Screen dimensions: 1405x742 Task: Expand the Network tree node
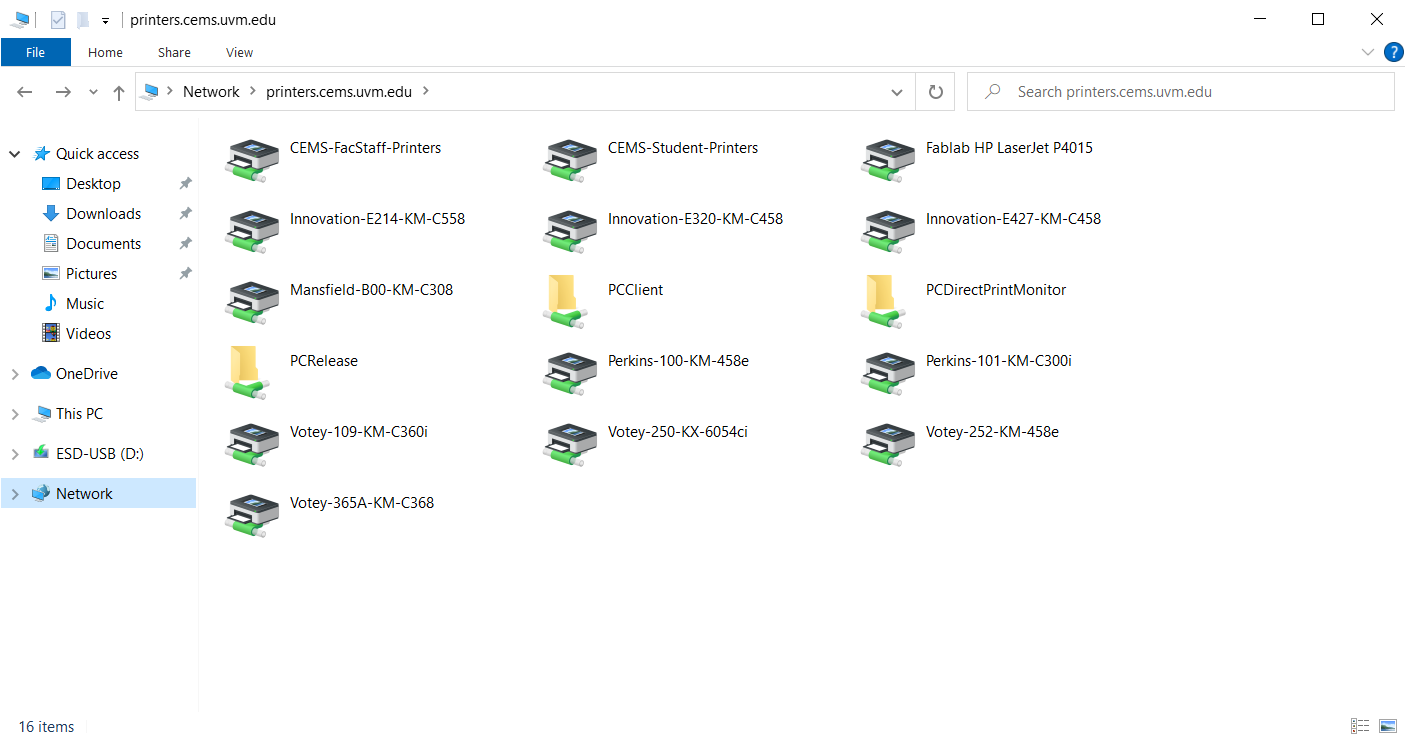(x=15, y=494)
